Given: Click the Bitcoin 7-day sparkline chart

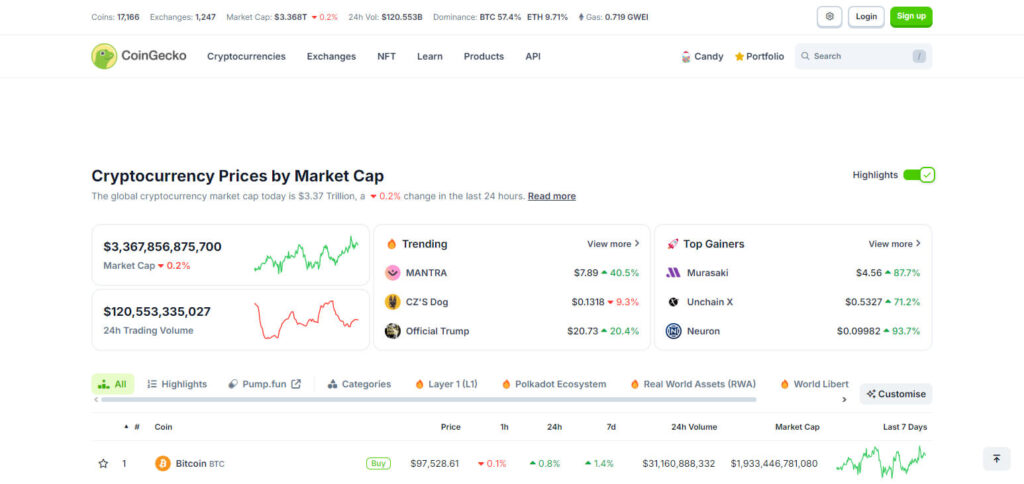Looking at the screenshot, I should point(881,462).
